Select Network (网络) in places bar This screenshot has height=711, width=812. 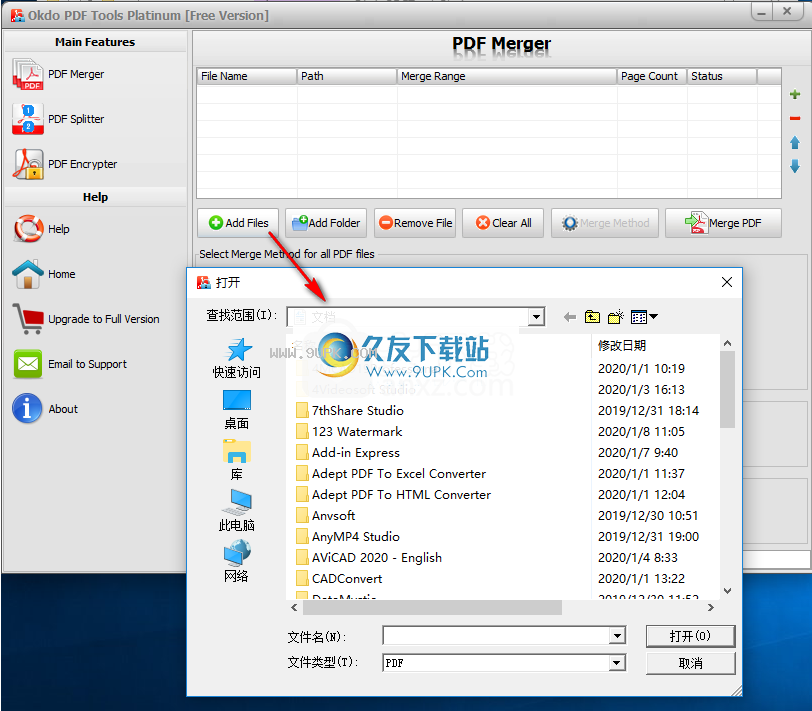(x=237, y=562)
